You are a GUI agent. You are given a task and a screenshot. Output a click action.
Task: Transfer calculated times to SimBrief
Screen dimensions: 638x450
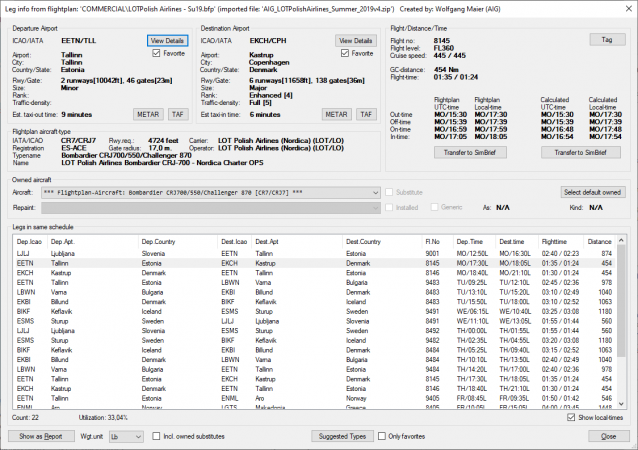tap(581, 153)
